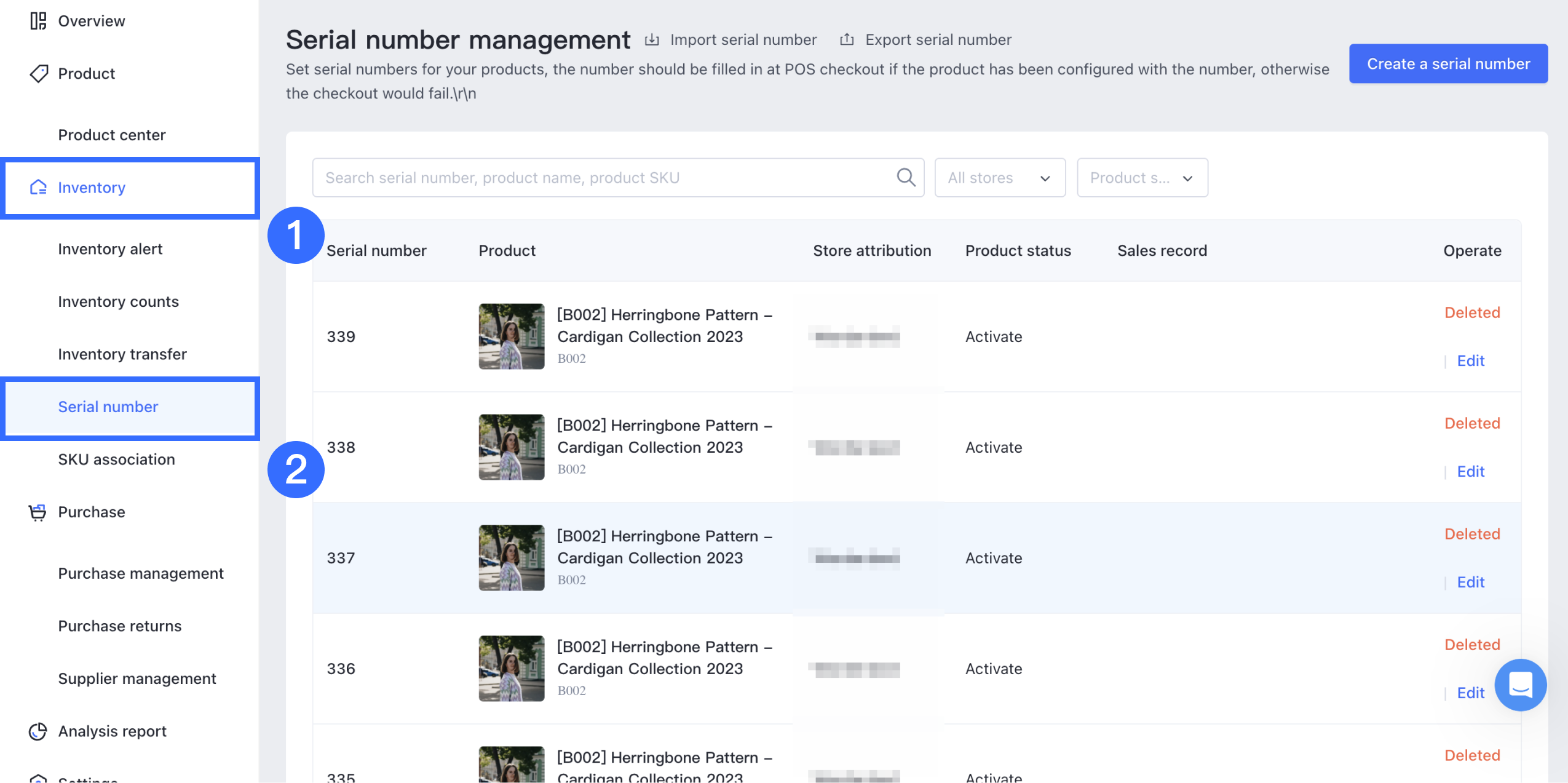Image resolution: width=1568 pixels, height=783 pixels.
Task: Click Edit for serial number 339
Action: 1470,361
